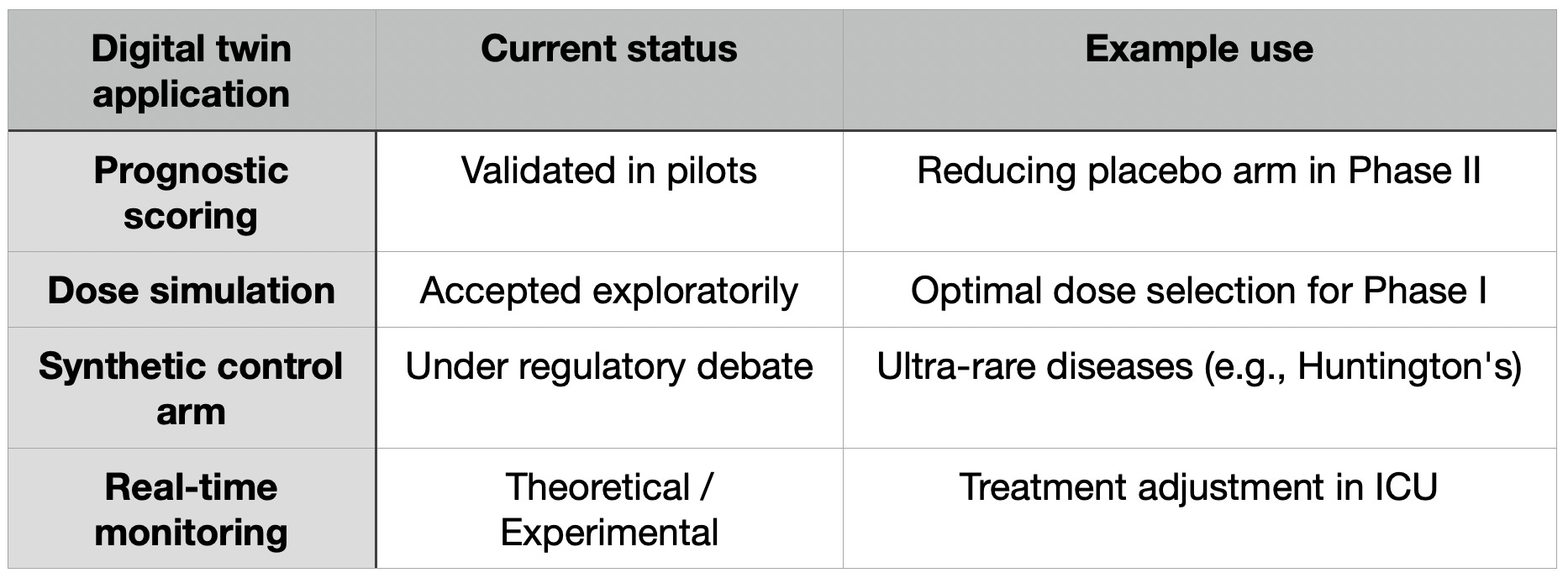
Task: Select the 'Real-time monitoring' row header
Action: pos(192,508)
